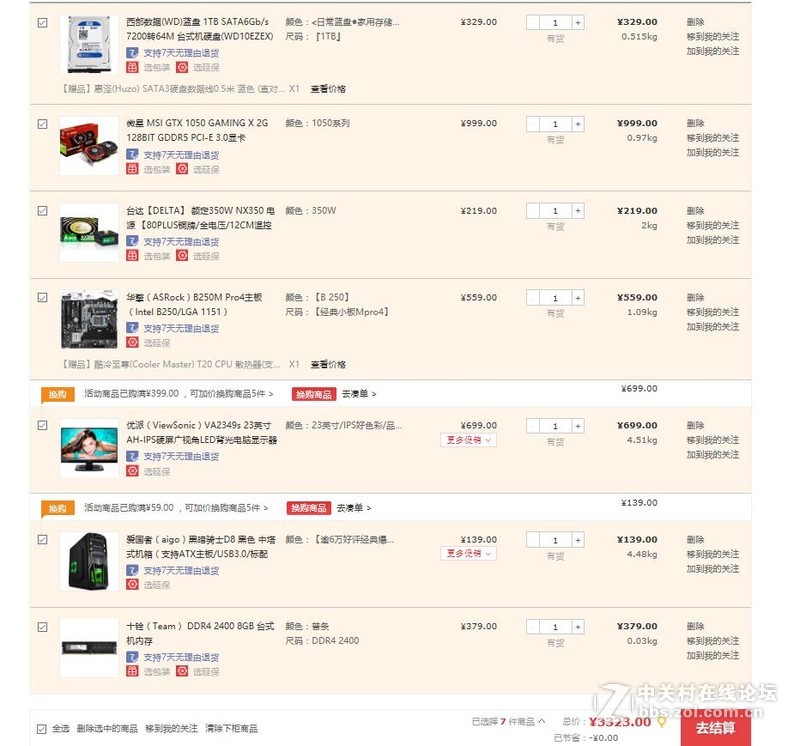Click the lightbulb icon beside total price
The image size is (800, 746).
click(662, 722)
